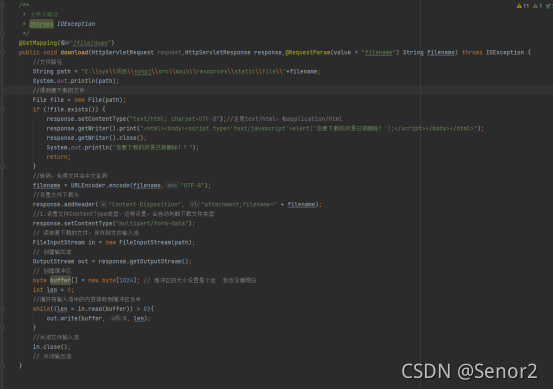
Task: Click the response.getWriter().print line
Action: point(265,129)
